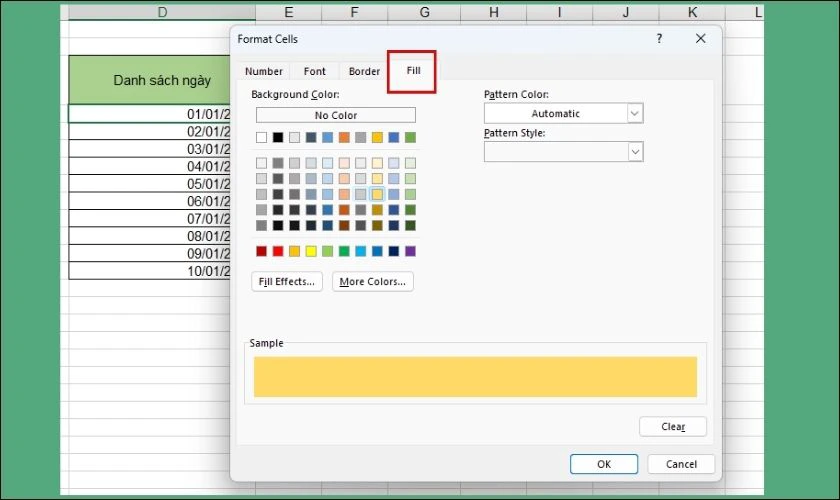Open More Colors dialog
This screenshot has width=840, height=500.
pyautogui.click(x=372, y=282)
